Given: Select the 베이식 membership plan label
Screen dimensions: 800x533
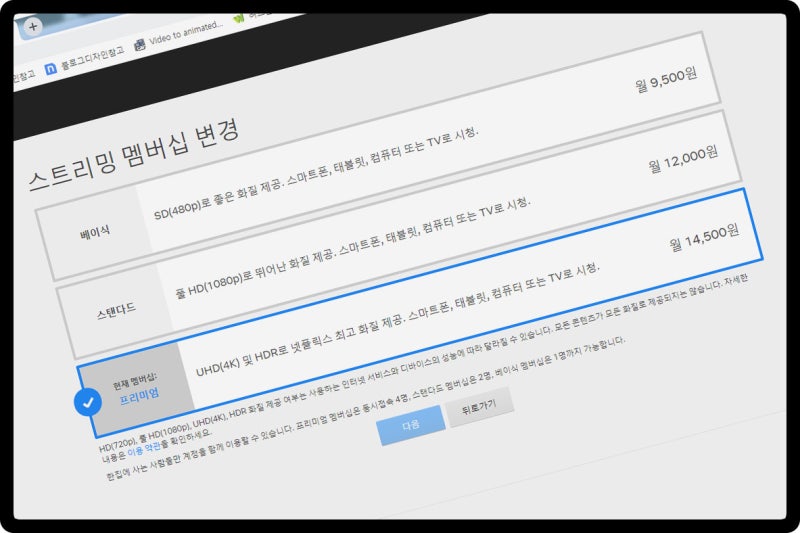Looking at the screenshot, I should (x=95, y=233).
